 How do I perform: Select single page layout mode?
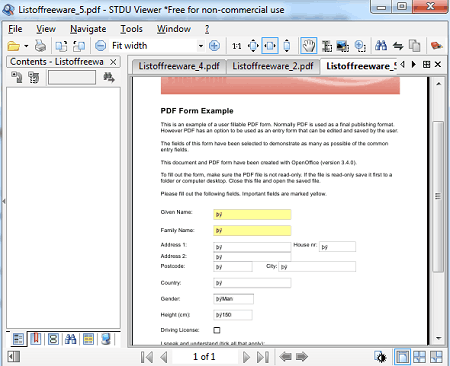point(402,357)
